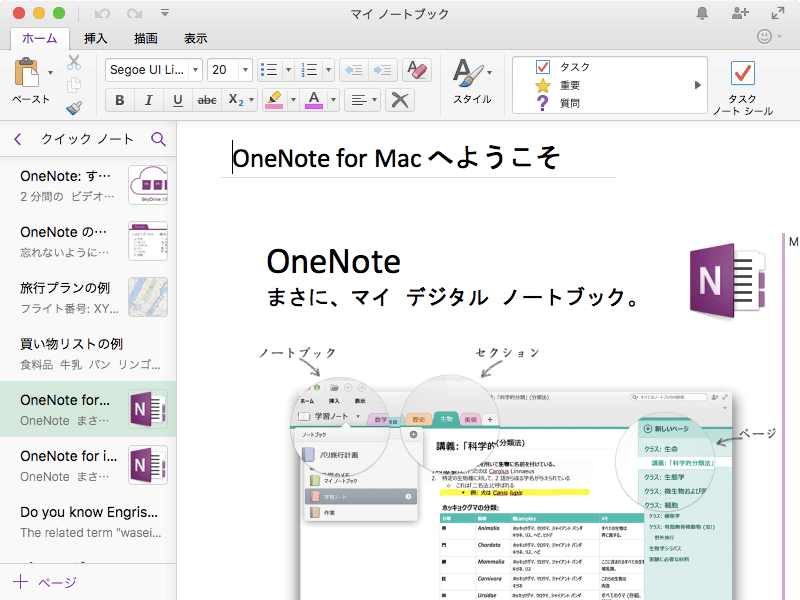Open the subscript options dropdown arrow
This screenshot has width=800, height=600.
(x=252, y=100)
